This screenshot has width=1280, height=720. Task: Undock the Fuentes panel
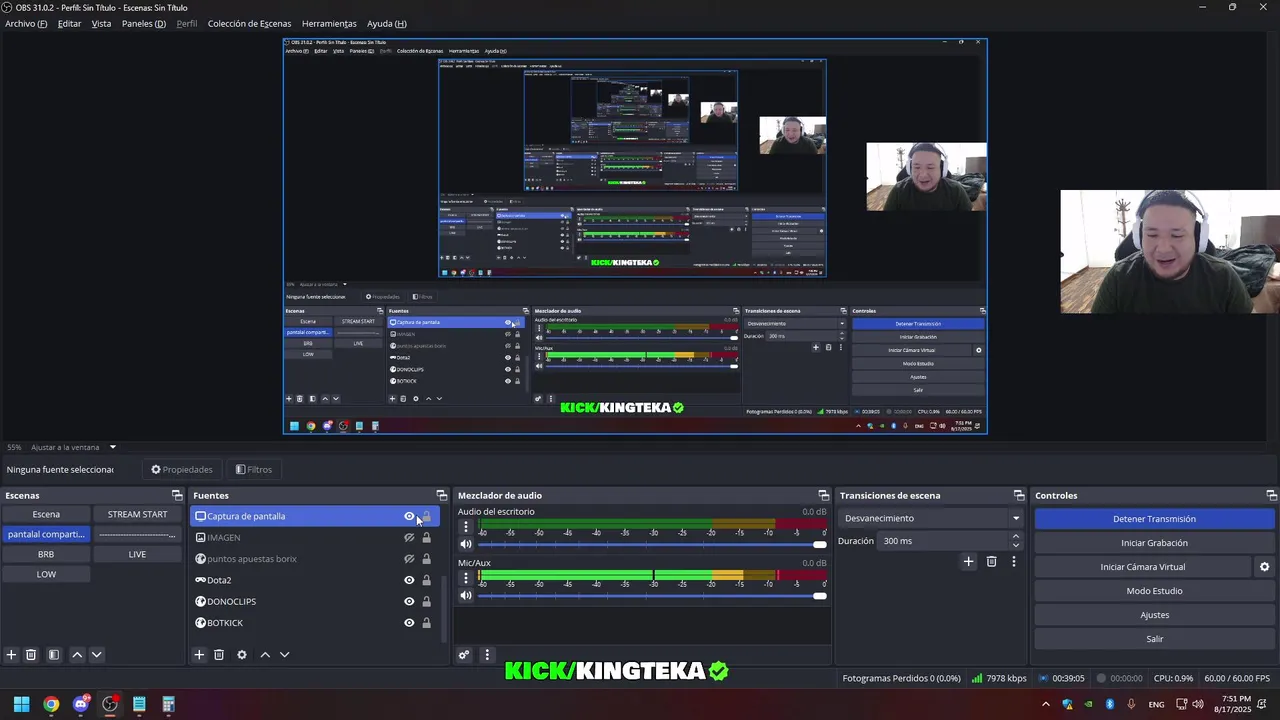coord(442,495)
